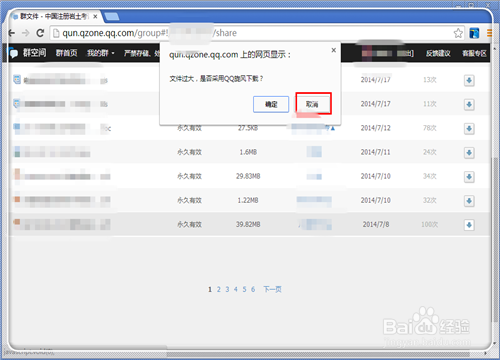Click the 1.6MB size cell
Image resolution: width=500 pixels, height=360 pixels.
[248, 152]
